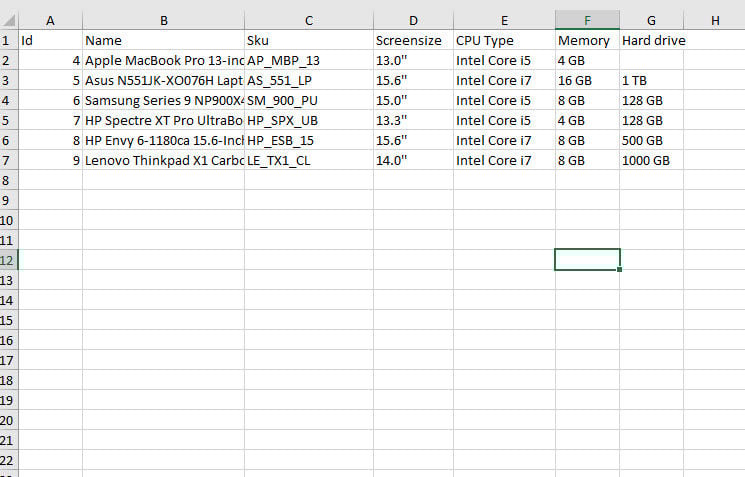Select row 1 header
This screenshot has width=745, height=477.
pos(9,40)
